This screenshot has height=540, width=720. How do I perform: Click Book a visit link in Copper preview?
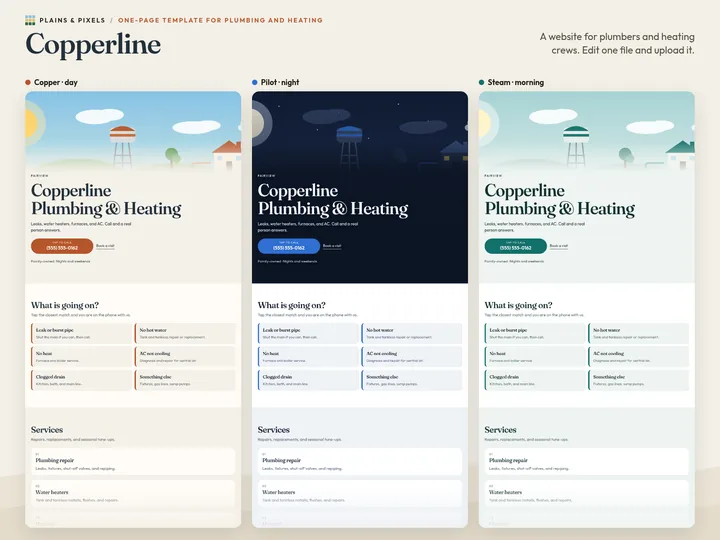[x=105, y=246]
